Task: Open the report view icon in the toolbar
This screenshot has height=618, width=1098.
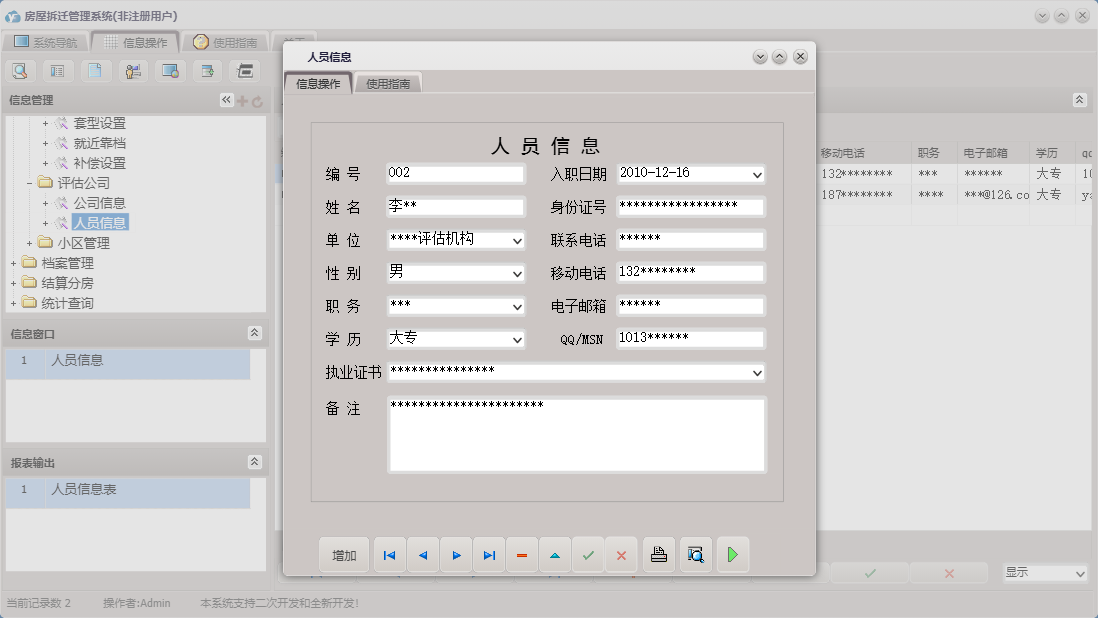Action: coord(59,70)
